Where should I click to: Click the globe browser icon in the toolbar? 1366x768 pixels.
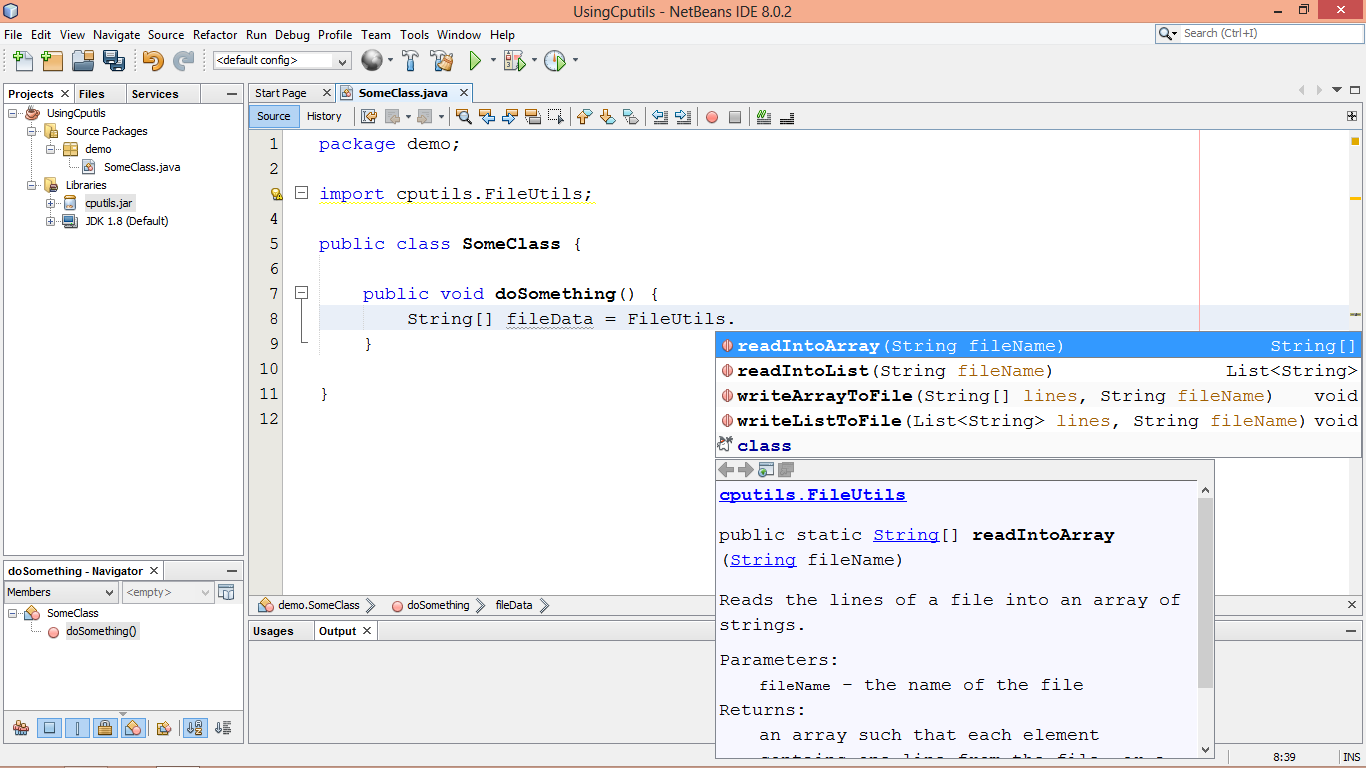coord(372,61)
